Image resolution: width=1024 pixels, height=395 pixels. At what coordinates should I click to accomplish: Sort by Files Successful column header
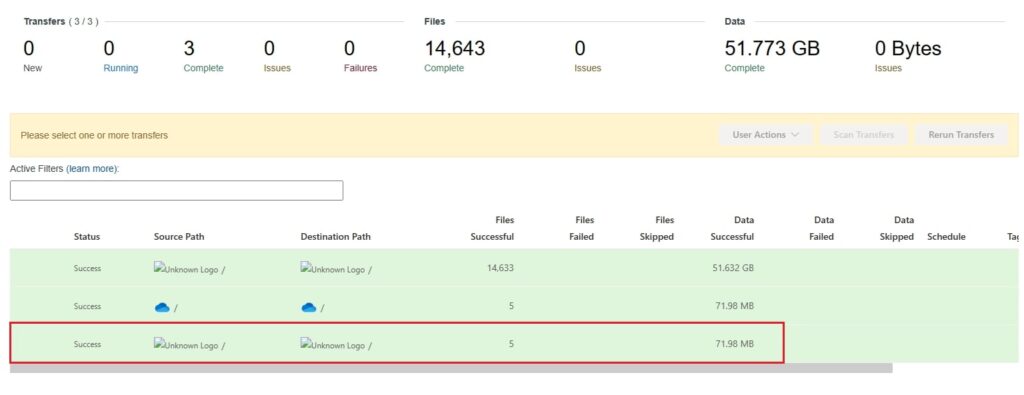492,229
